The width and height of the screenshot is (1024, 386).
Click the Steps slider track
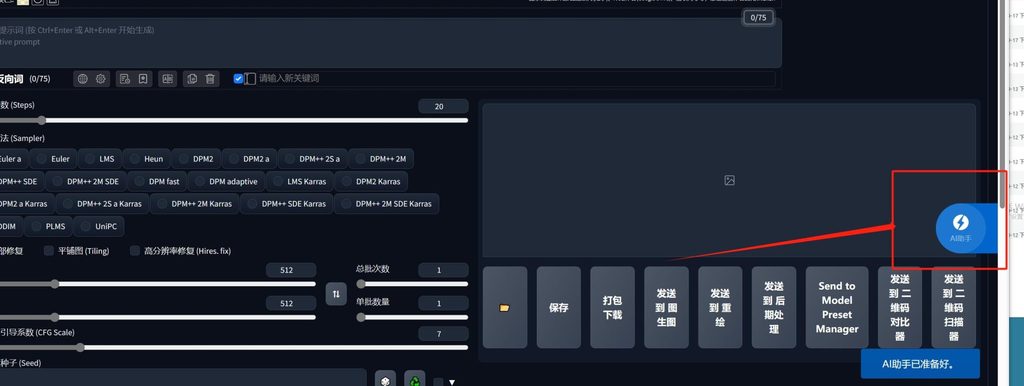coord(234,120)
